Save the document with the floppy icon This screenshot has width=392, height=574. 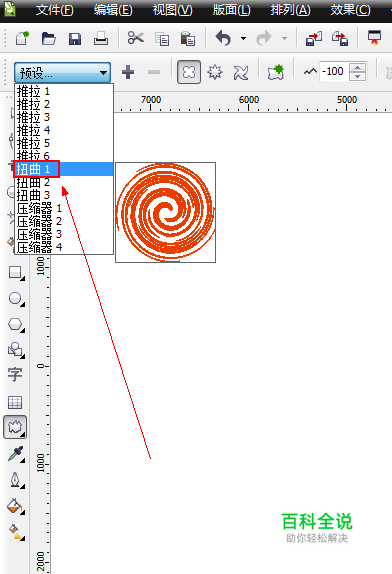(75, 38)
